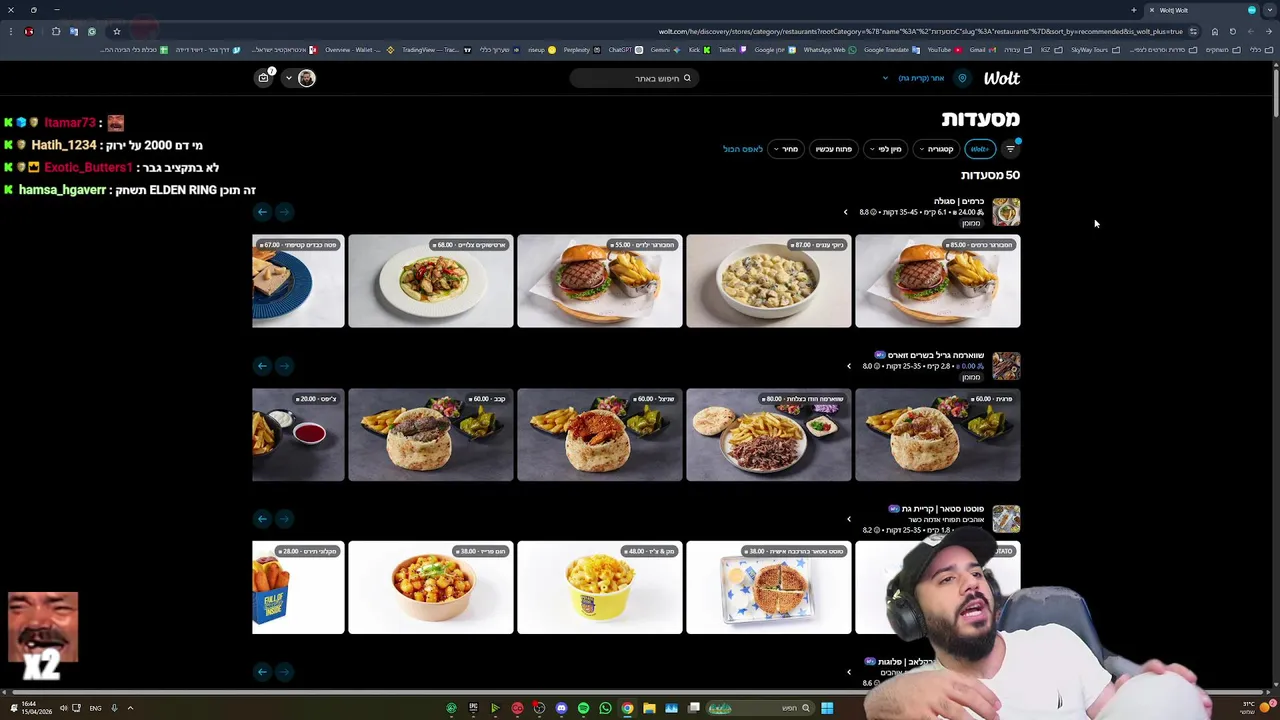Open File Explorer from the taskbar

[649, 708]
